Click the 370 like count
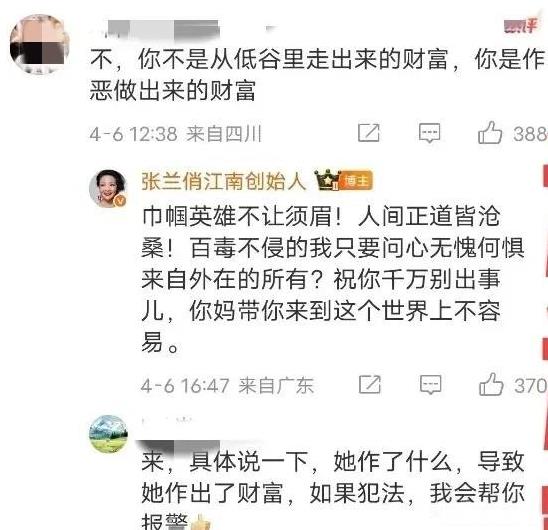The image size is (548, 530). (531, 385)
